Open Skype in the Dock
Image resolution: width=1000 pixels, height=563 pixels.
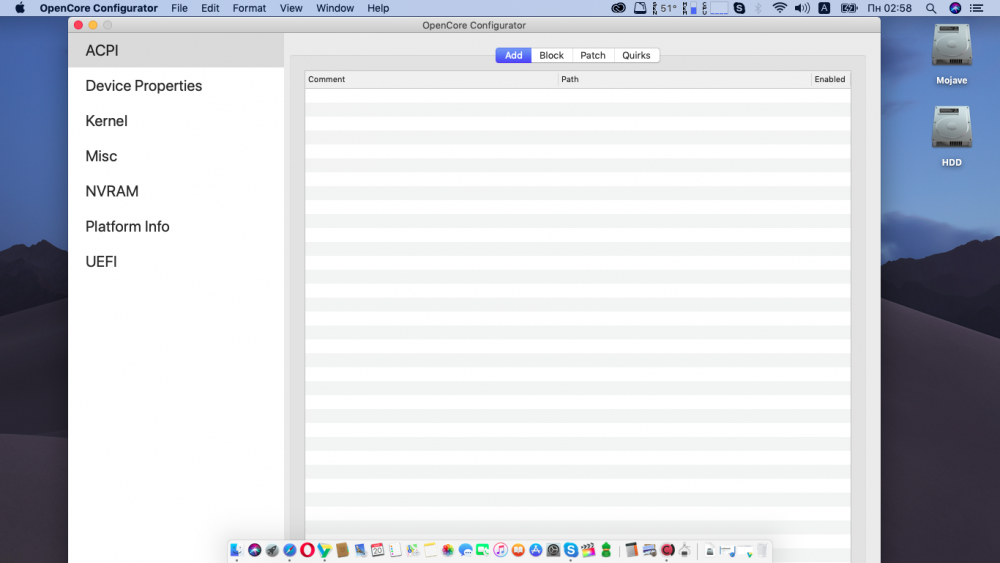(x=571, y=550)
